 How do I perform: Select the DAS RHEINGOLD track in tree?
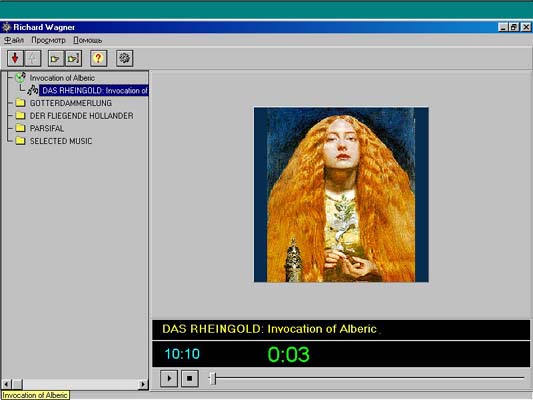click(x=95, y=90)
